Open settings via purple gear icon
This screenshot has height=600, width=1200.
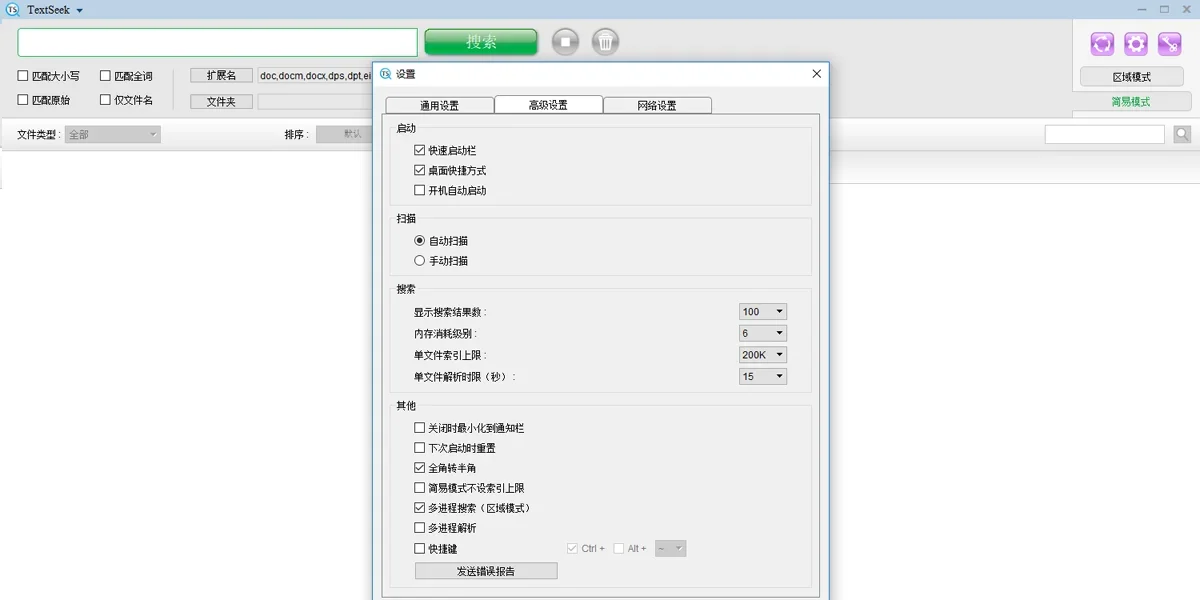[1136, 44]
